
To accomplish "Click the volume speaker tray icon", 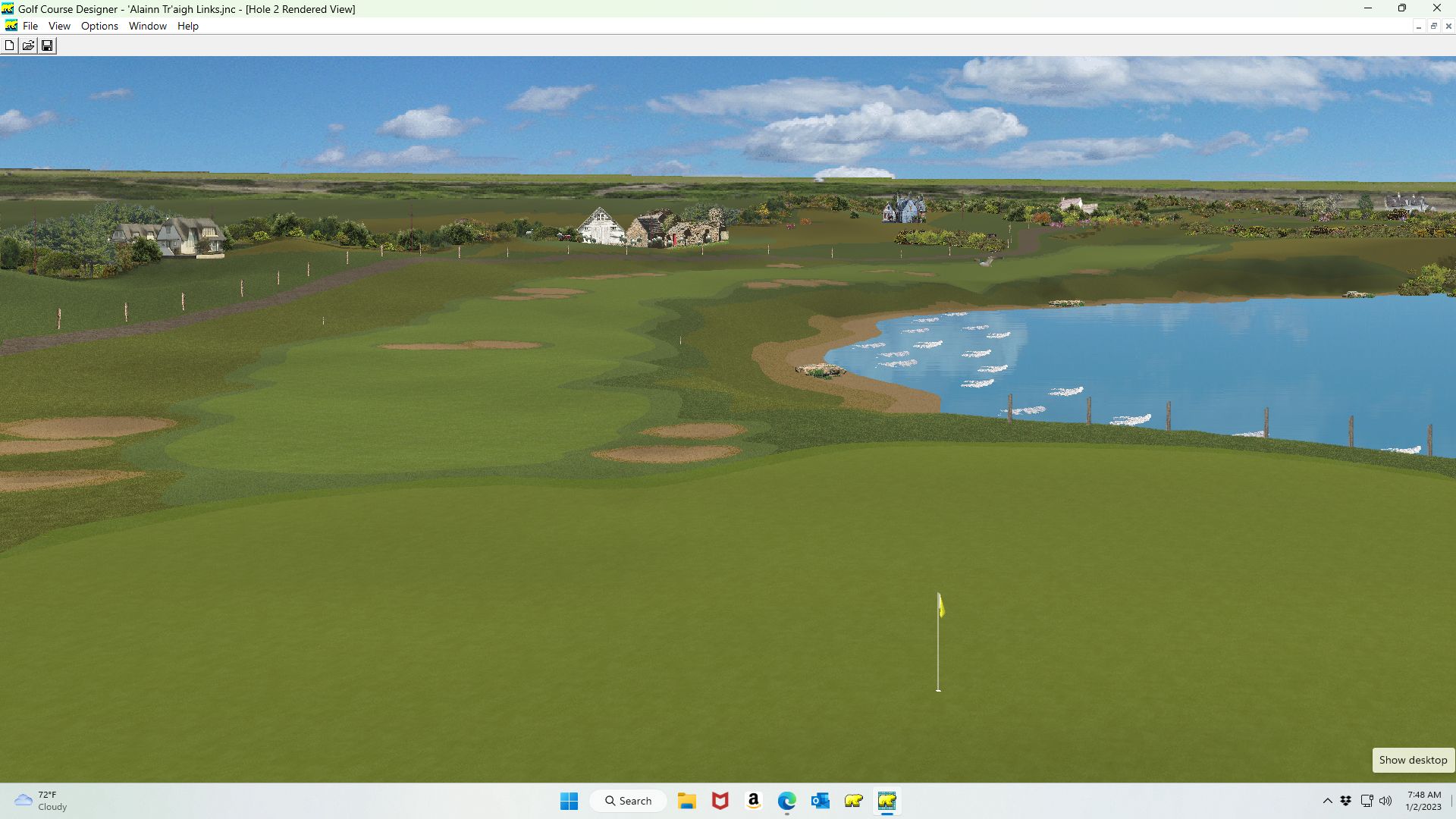I will pos(1385,801).
